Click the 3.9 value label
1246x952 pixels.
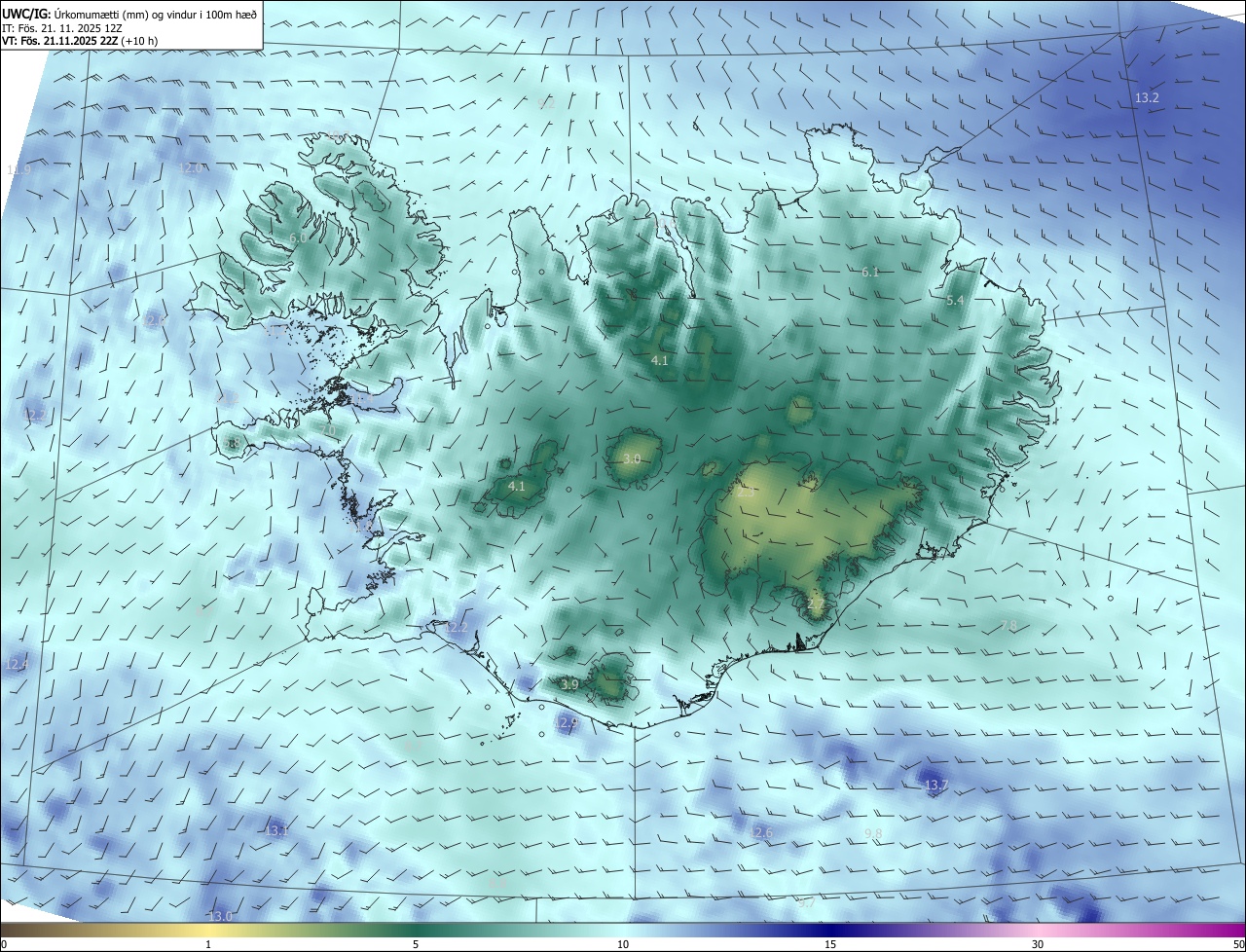point(570,685)
